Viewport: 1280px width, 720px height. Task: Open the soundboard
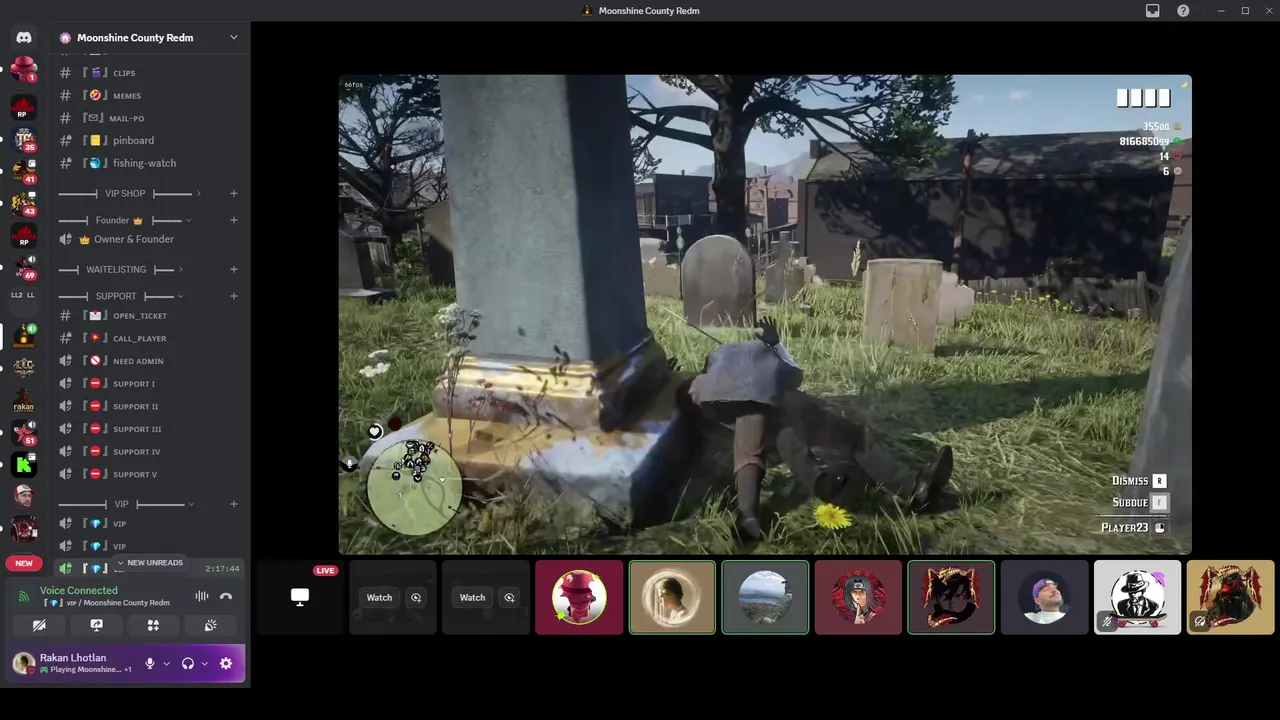coord(210,625)
